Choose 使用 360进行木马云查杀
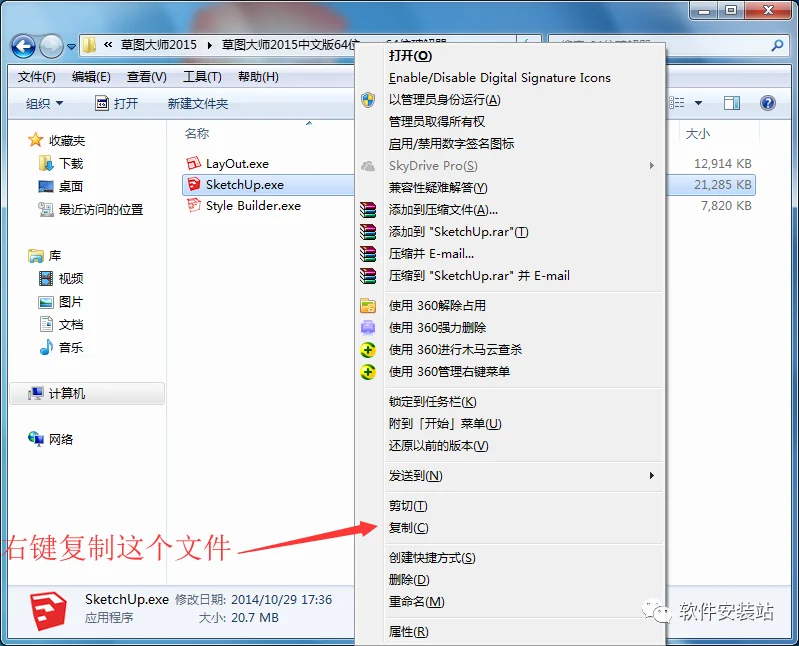This screenshot has width=799, height=646. coord(510,349)
